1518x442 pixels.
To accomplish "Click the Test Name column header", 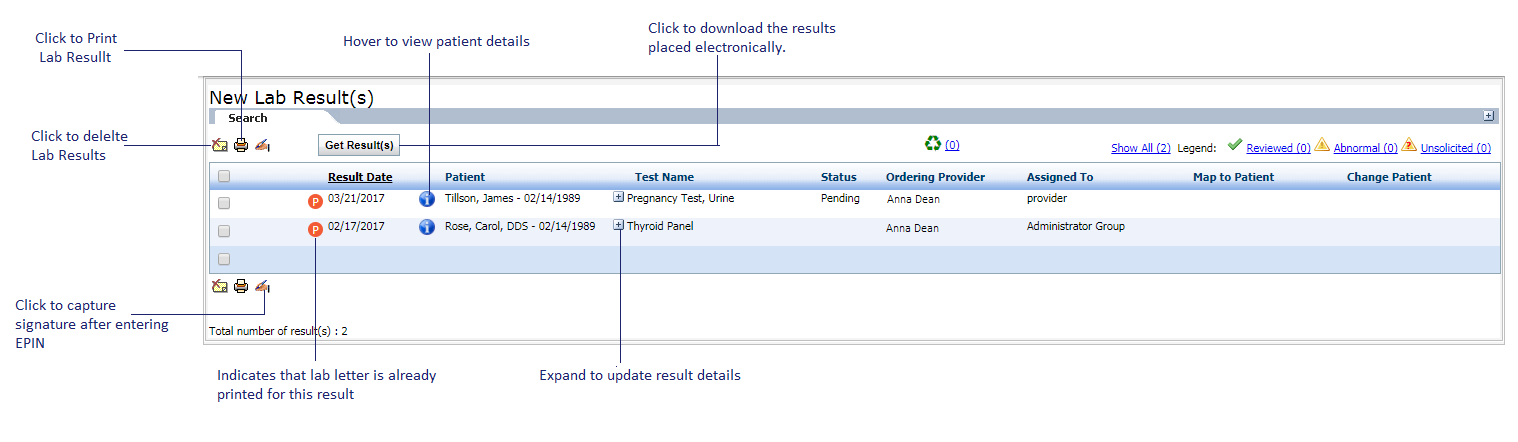I will click(x=664, y=177).
